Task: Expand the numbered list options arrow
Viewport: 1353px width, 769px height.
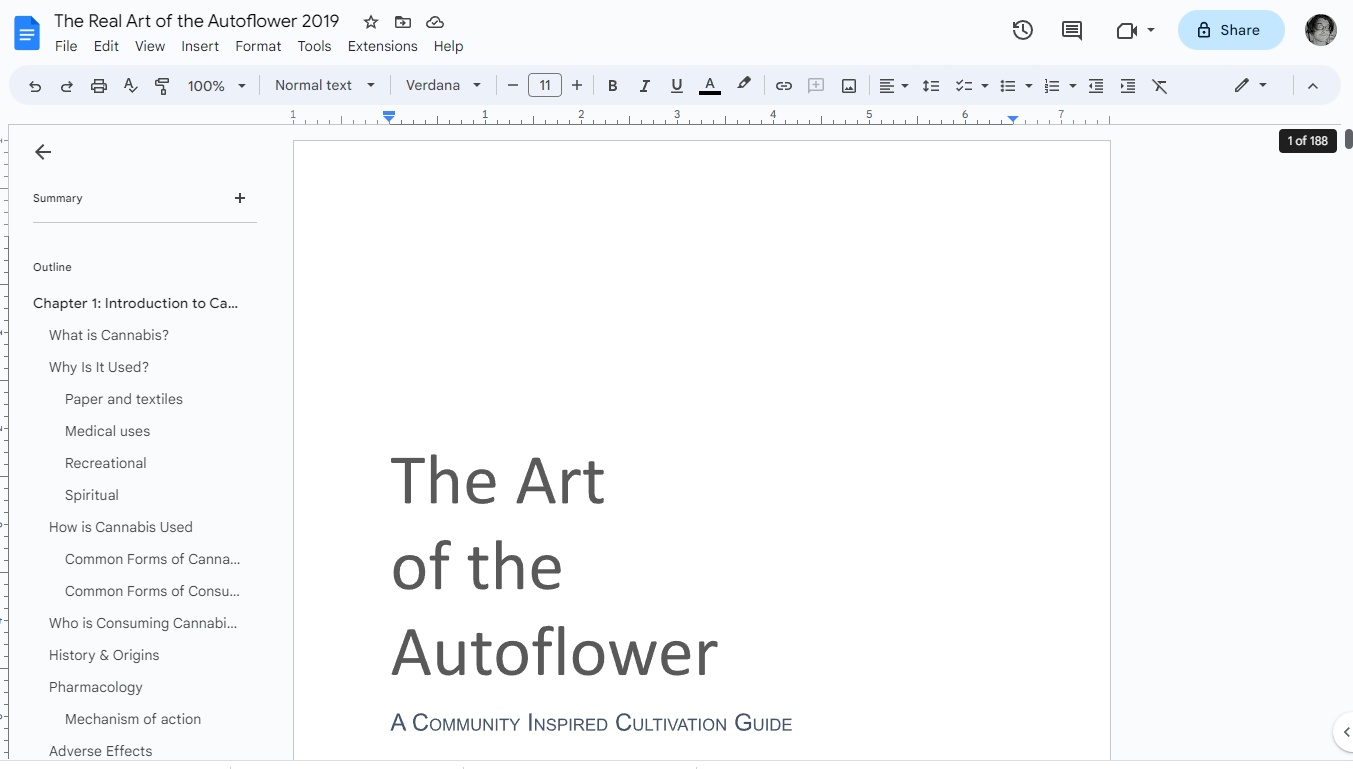Action: click(1073, 86)
